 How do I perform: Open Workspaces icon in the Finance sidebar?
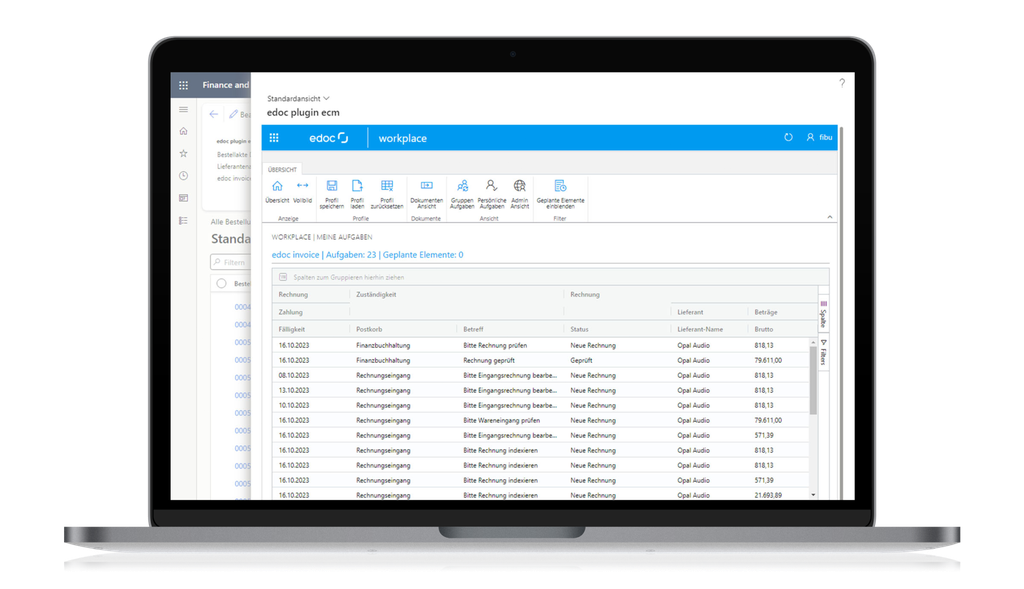tap(184, 198)
